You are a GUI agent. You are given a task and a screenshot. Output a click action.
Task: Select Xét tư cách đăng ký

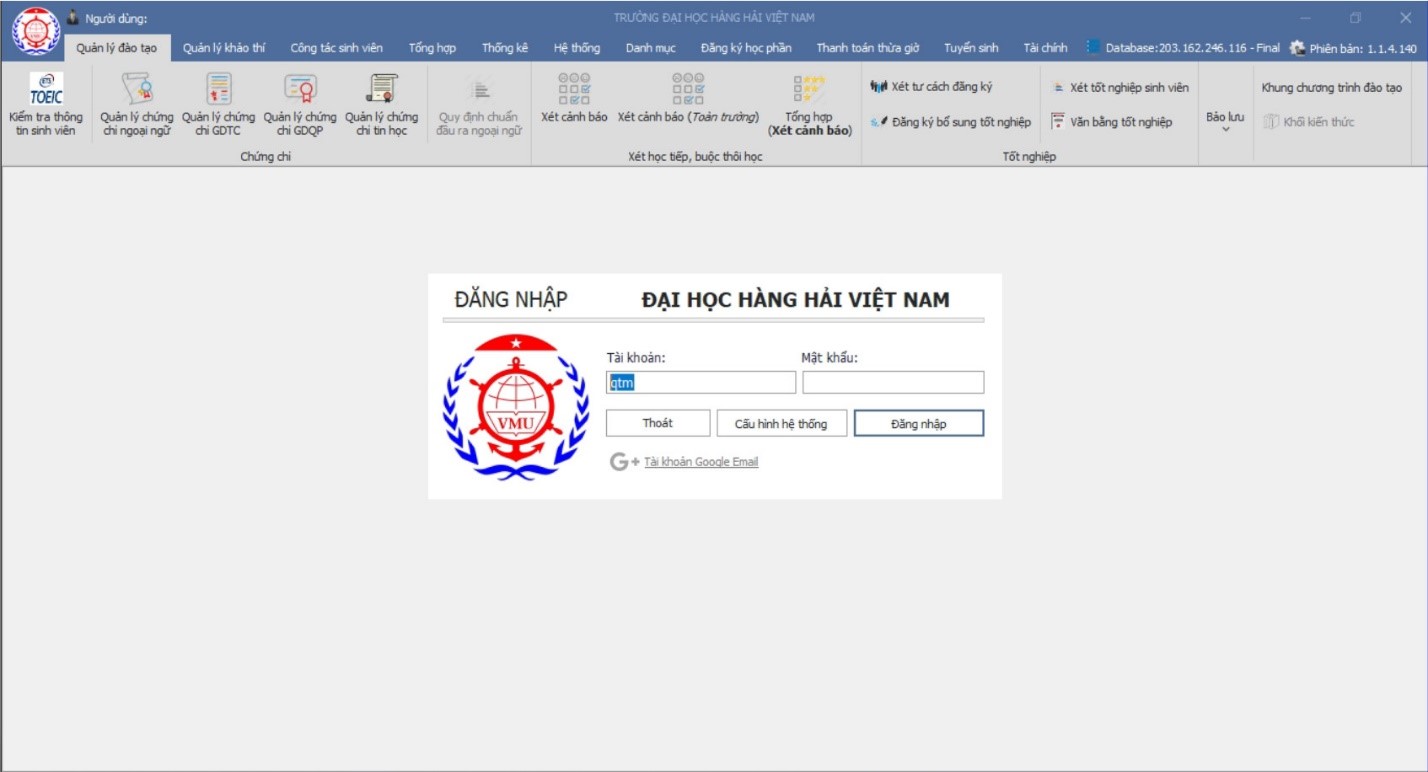(932, 87)
